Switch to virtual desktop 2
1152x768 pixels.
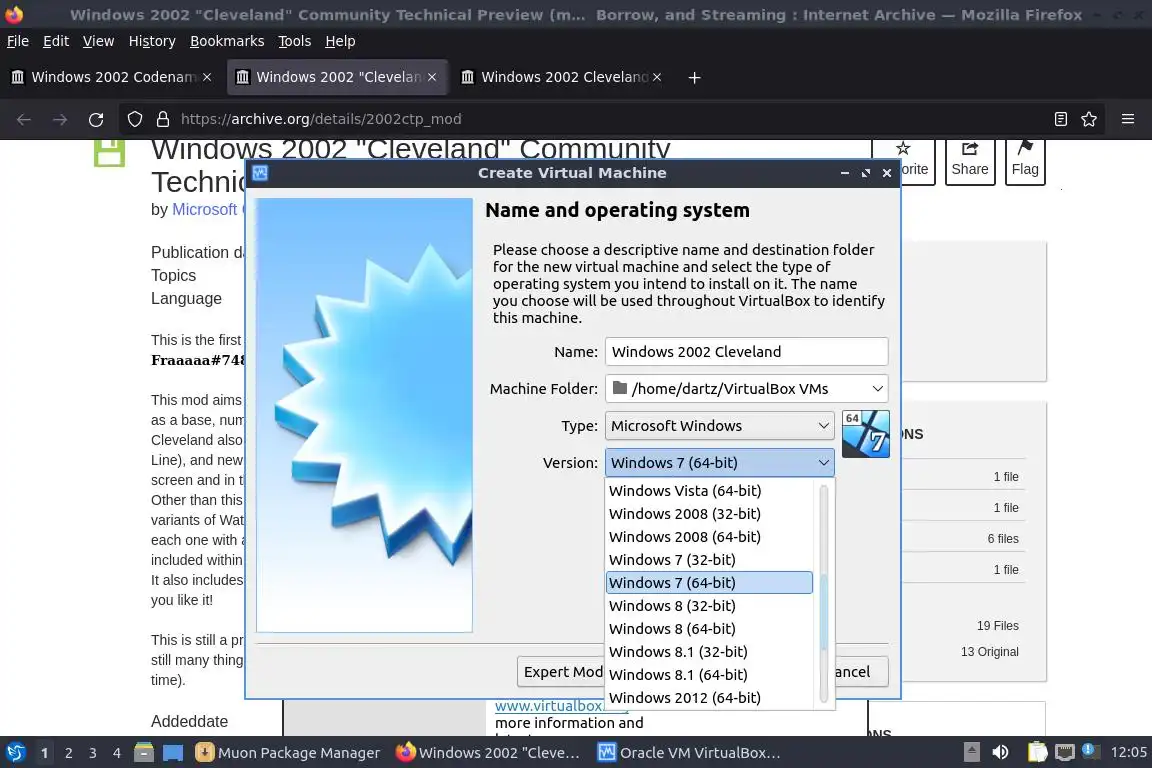[68, 753]
